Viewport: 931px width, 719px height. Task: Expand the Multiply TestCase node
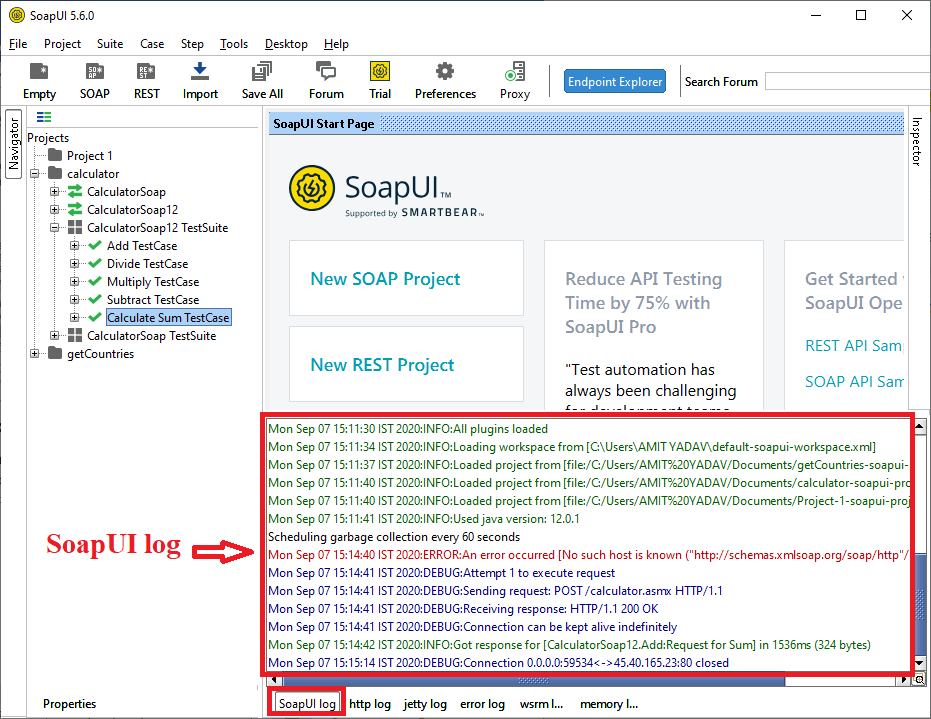click(x=74, y=281)
